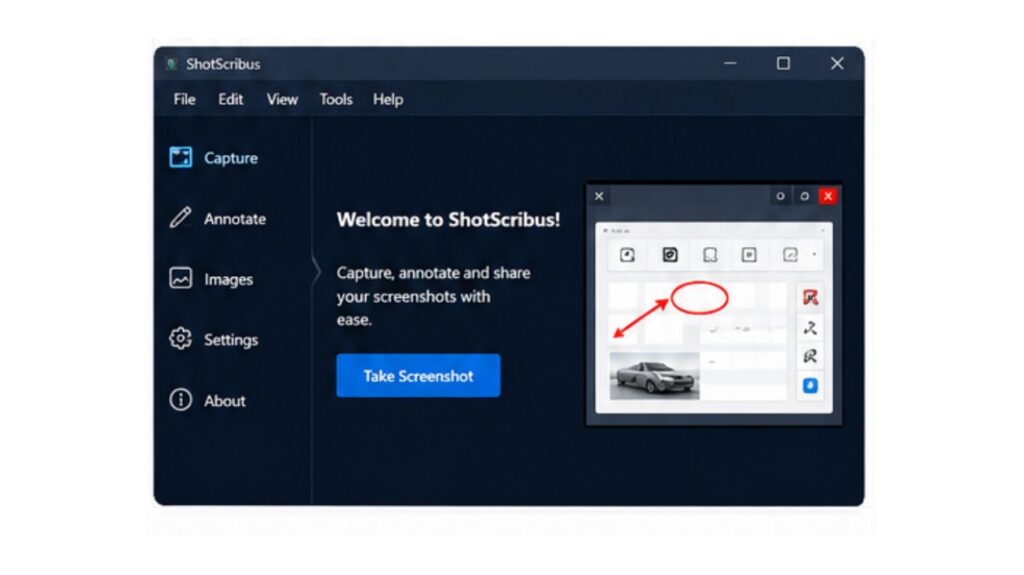Click the car thumbnail in the preview
Viewport: 1024px width, 575px height.
(654, 376)
